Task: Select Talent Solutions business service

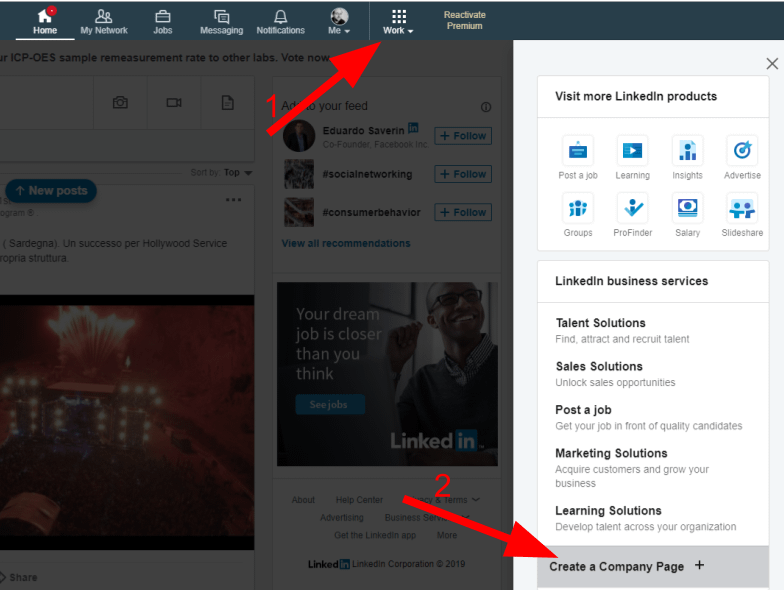Action: [622, 330]
